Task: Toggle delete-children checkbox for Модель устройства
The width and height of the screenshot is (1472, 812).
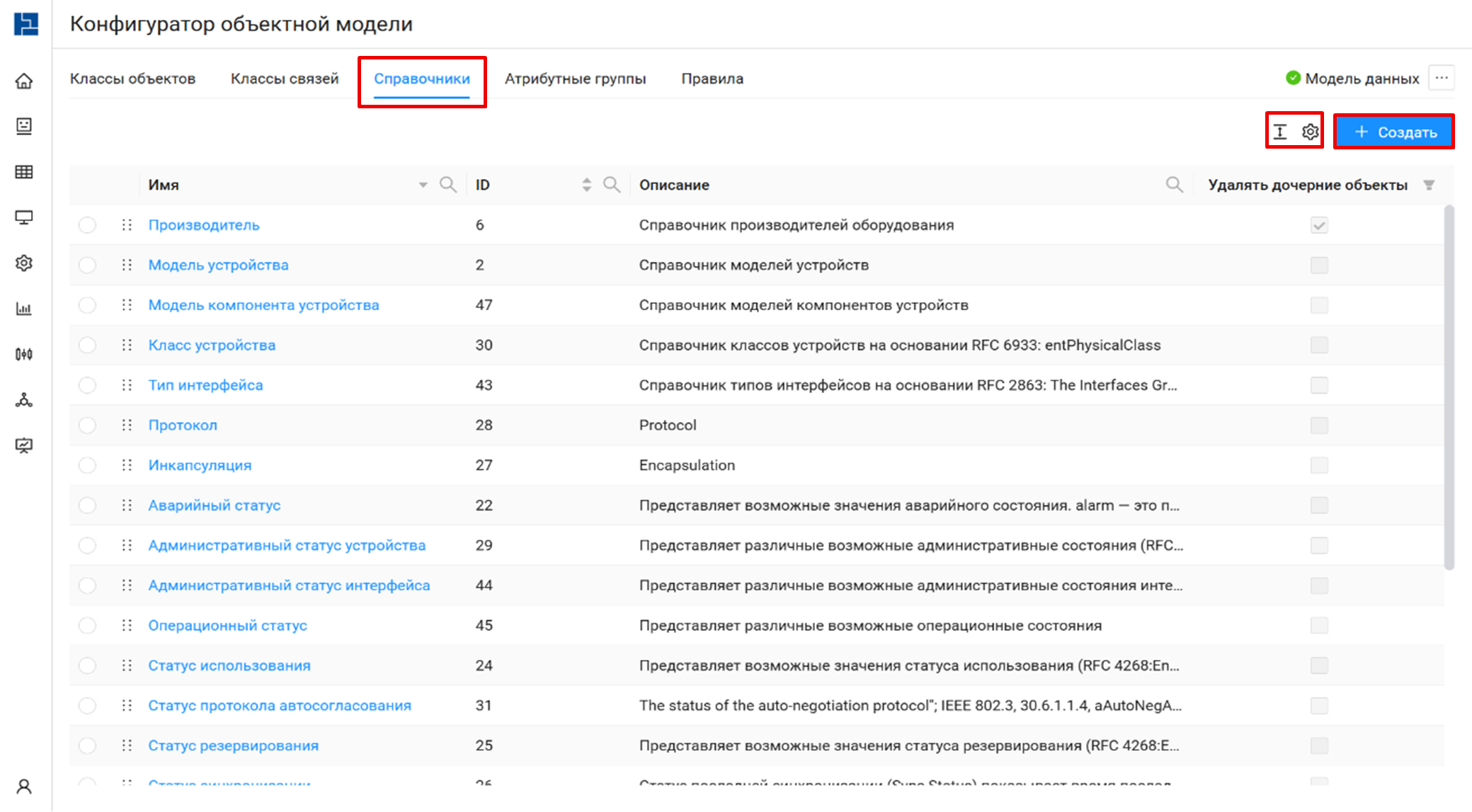Action: [1318, 265]
